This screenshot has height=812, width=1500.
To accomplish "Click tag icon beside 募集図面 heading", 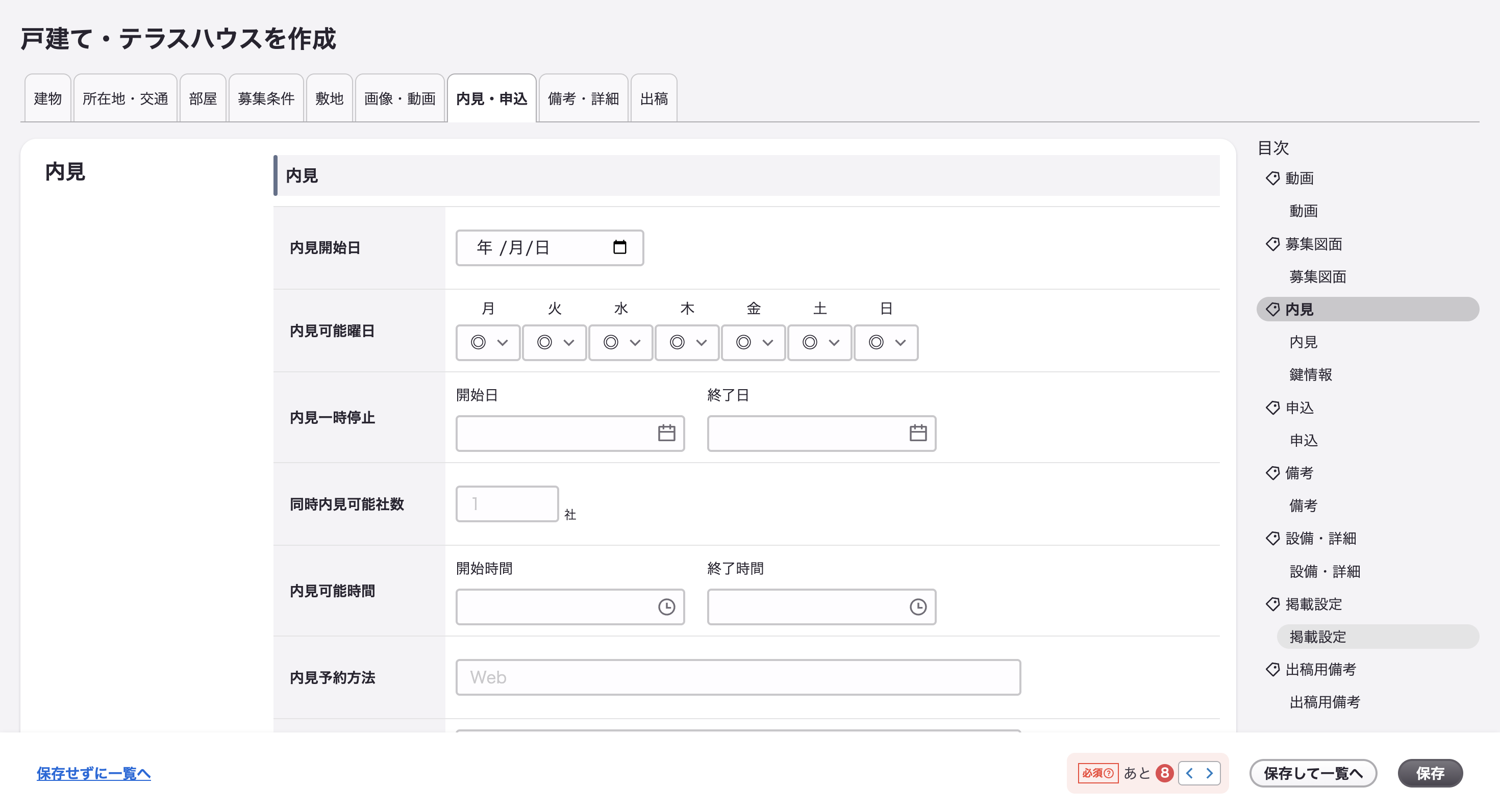I will pyautogui.click(x=1272, y=244).
